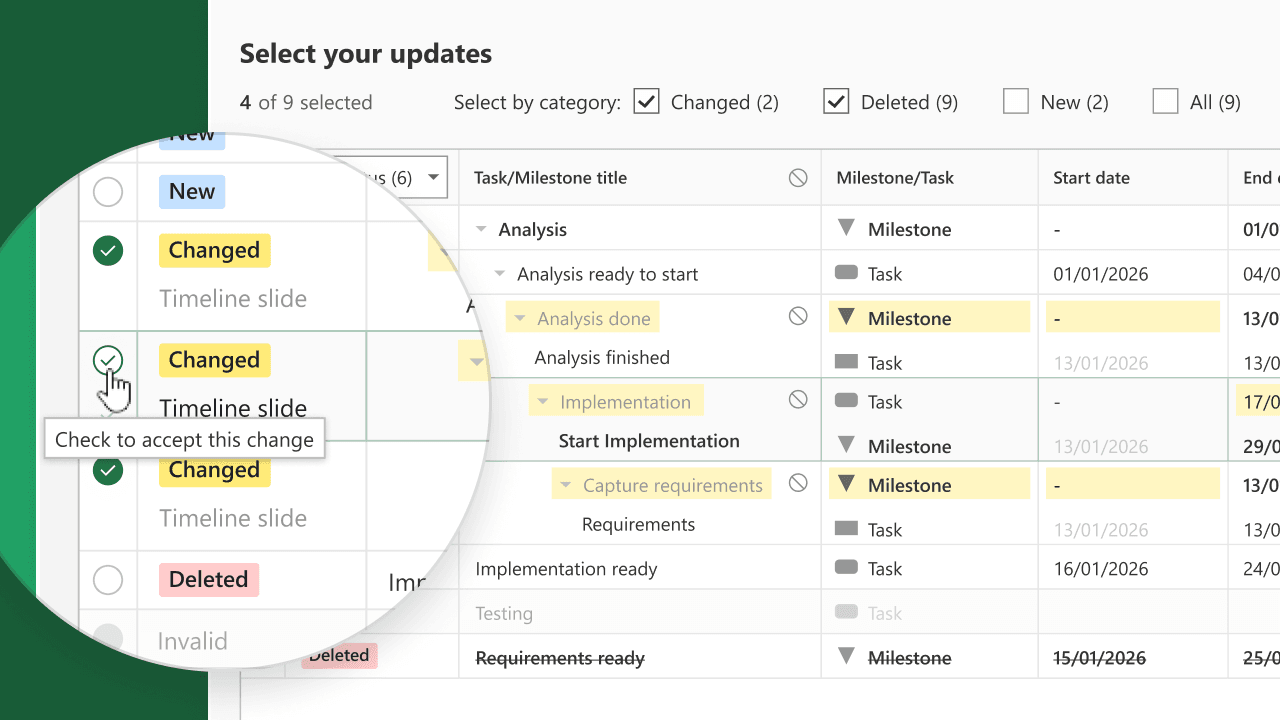Click the ignore icon beside Analysis done
Screen dimensions: 1280x720
797,316
